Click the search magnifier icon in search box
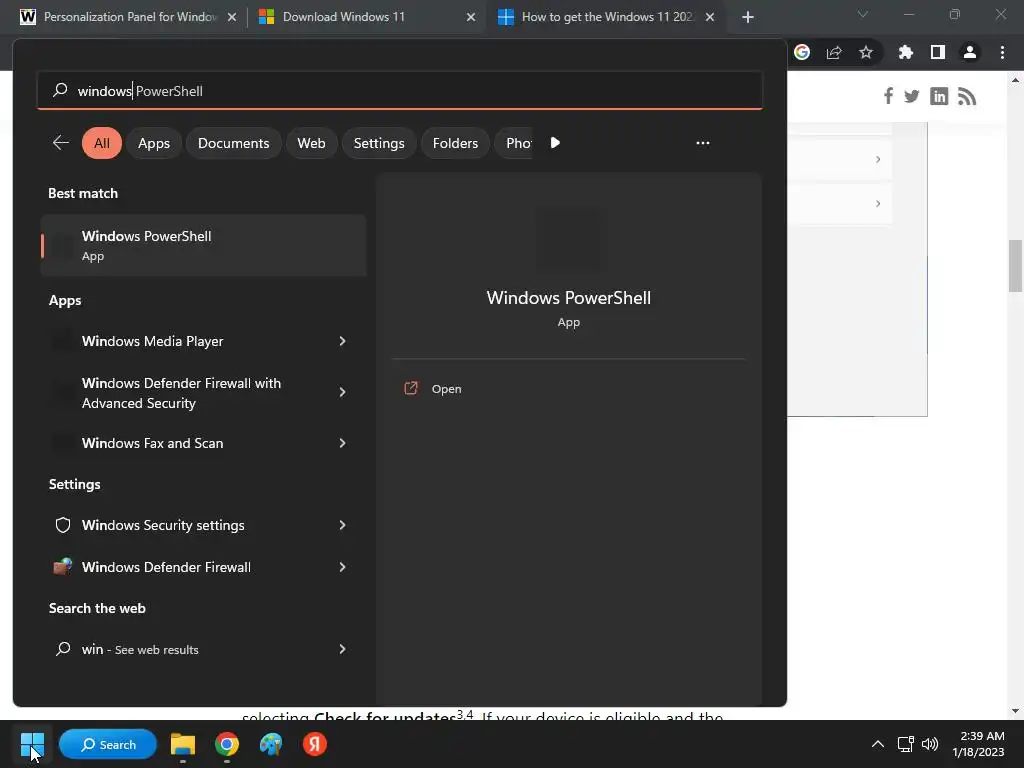 tap(60, 90)
